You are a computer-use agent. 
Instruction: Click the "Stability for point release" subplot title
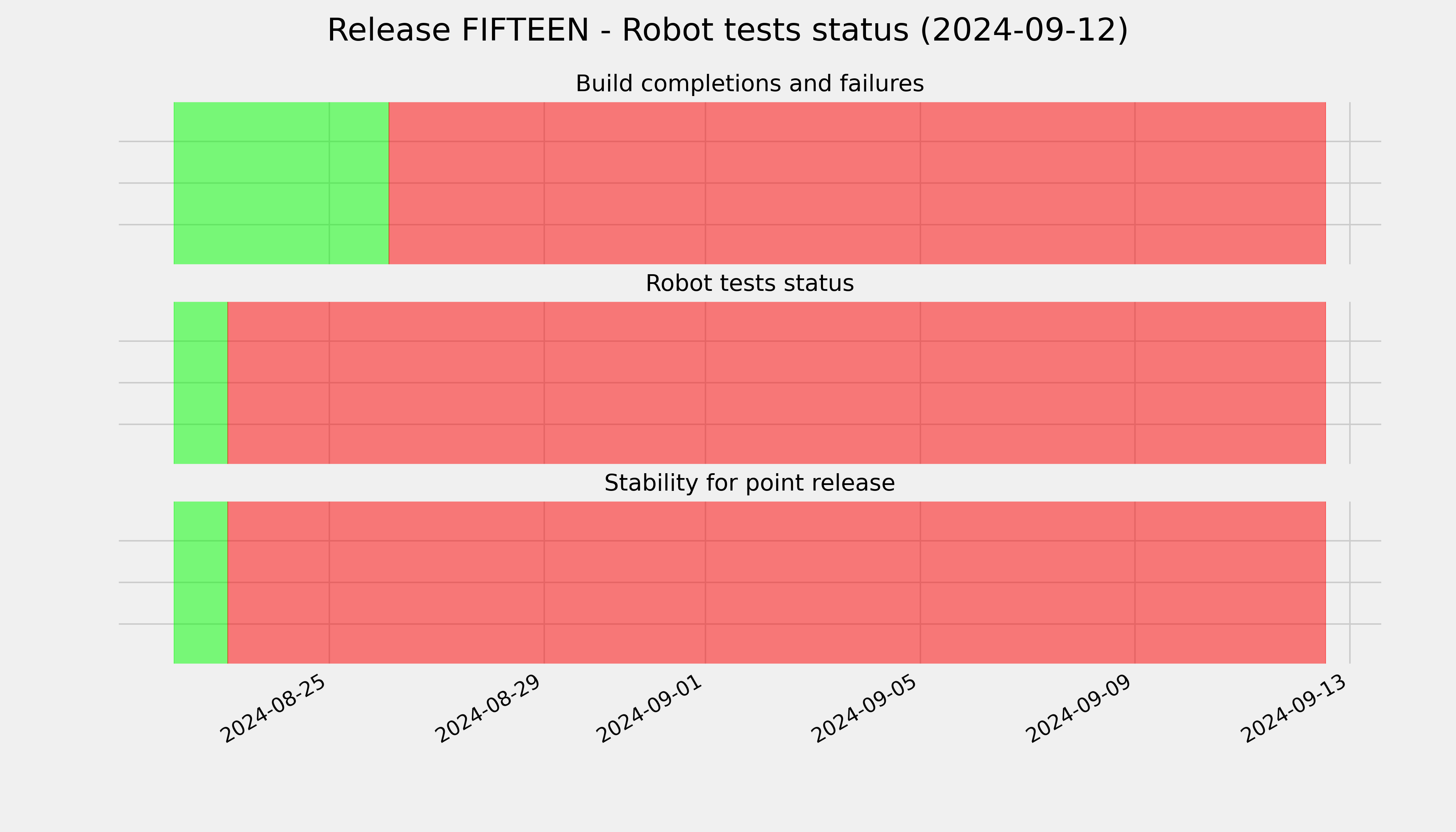click(749, 484)
